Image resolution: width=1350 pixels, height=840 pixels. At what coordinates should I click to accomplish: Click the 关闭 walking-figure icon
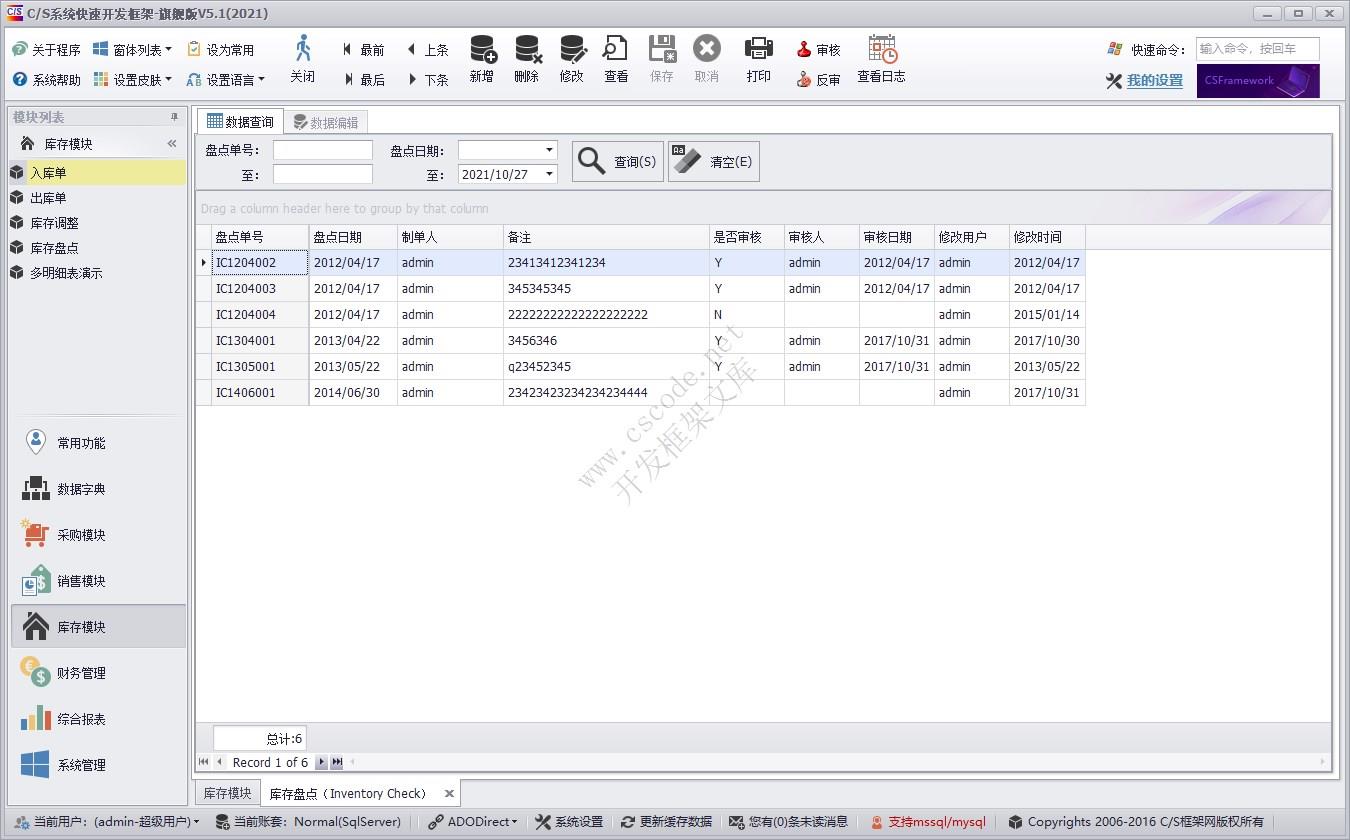coord(303,49)
